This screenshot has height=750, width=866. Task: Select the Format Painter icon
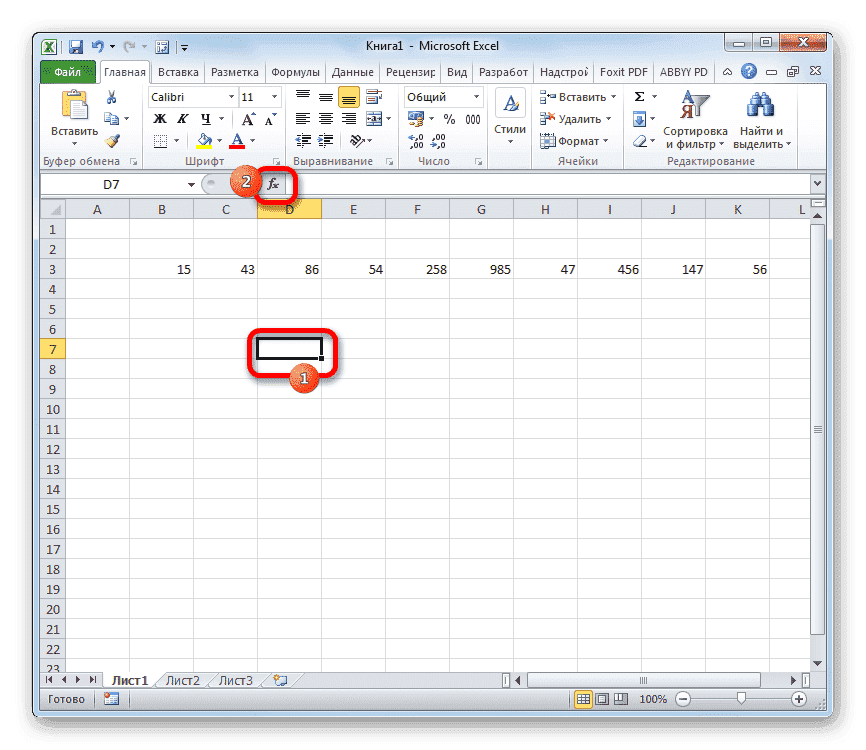(x=111, y=140)
